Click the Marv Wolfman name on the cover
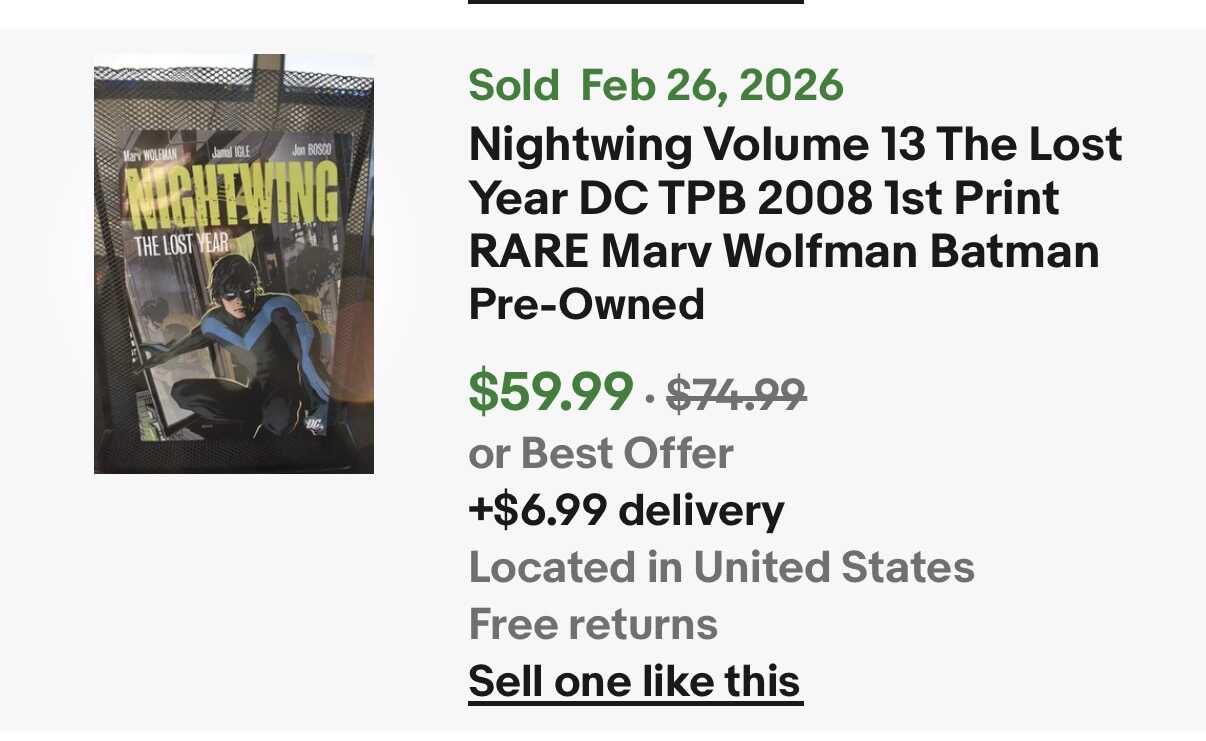This screenshot has height=741, width=1206. click(x=149, y=155)
